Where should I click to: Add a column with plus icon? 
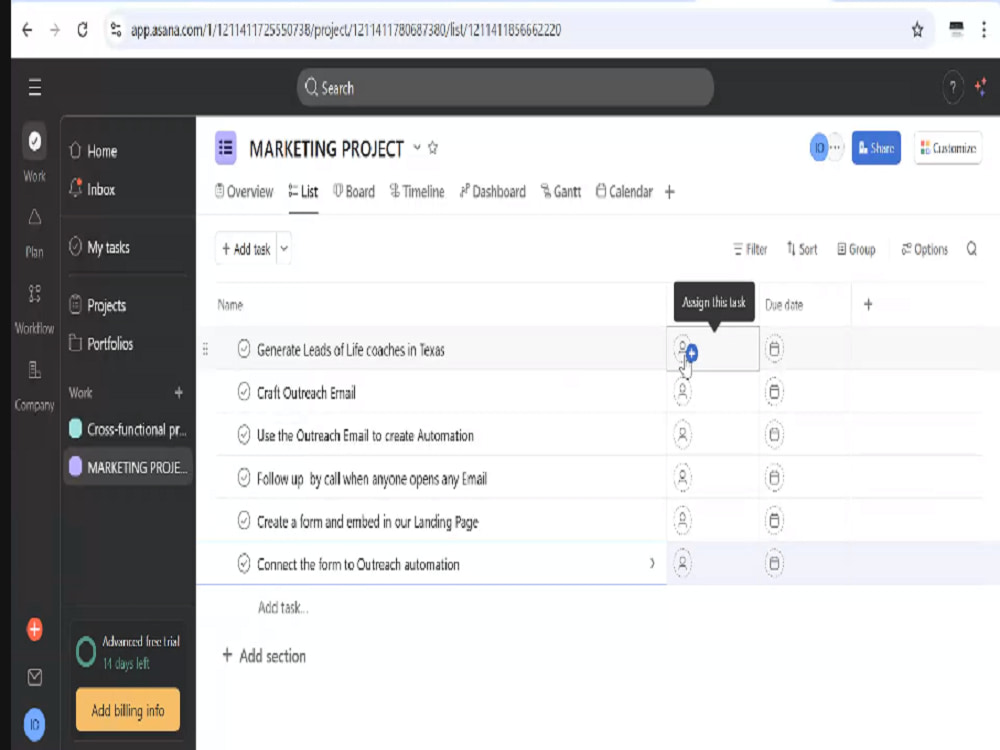(868, 304)
